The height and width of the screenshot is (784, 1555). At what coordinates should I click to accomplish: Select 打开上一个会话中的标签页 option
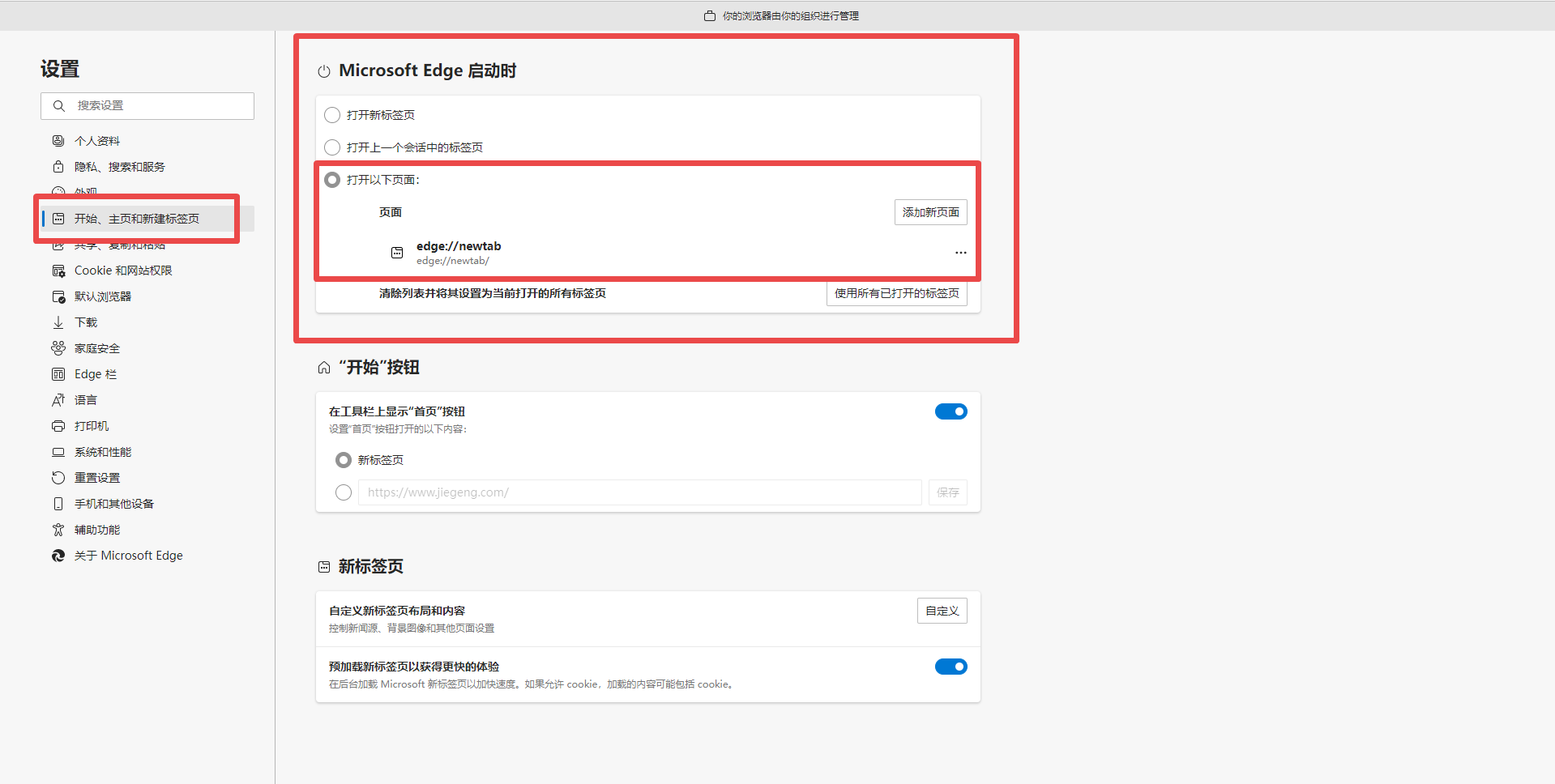(332, 147)
